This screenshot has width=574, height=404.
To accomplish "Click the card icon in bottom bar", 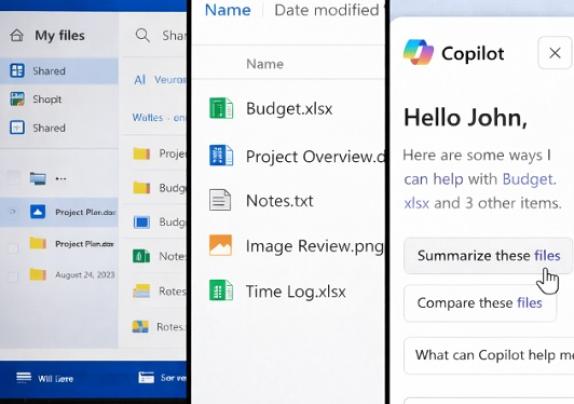I will [x=146, y=377].
